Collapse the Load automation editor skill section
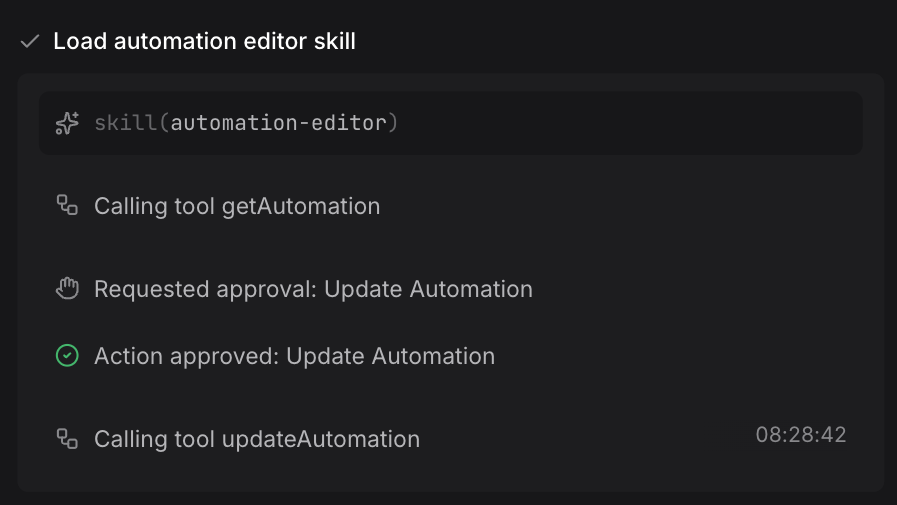Screen dimensions: 897x505 tap(204, 41)
